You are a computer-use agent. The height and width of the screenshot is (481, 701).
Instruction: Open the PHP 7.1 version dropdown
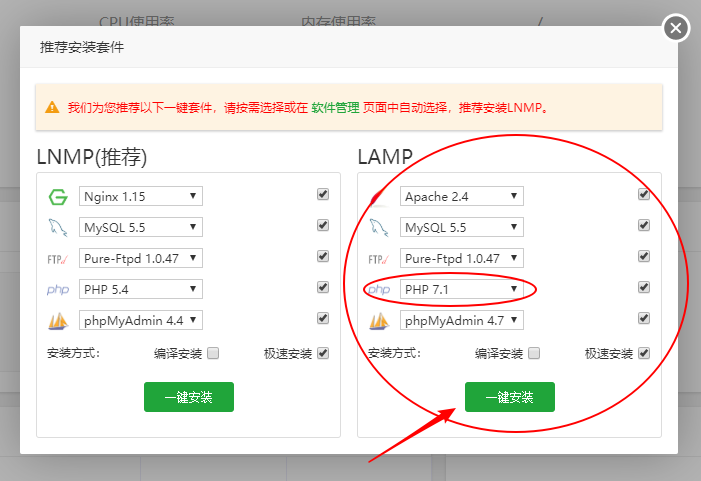tap(462, 289)
